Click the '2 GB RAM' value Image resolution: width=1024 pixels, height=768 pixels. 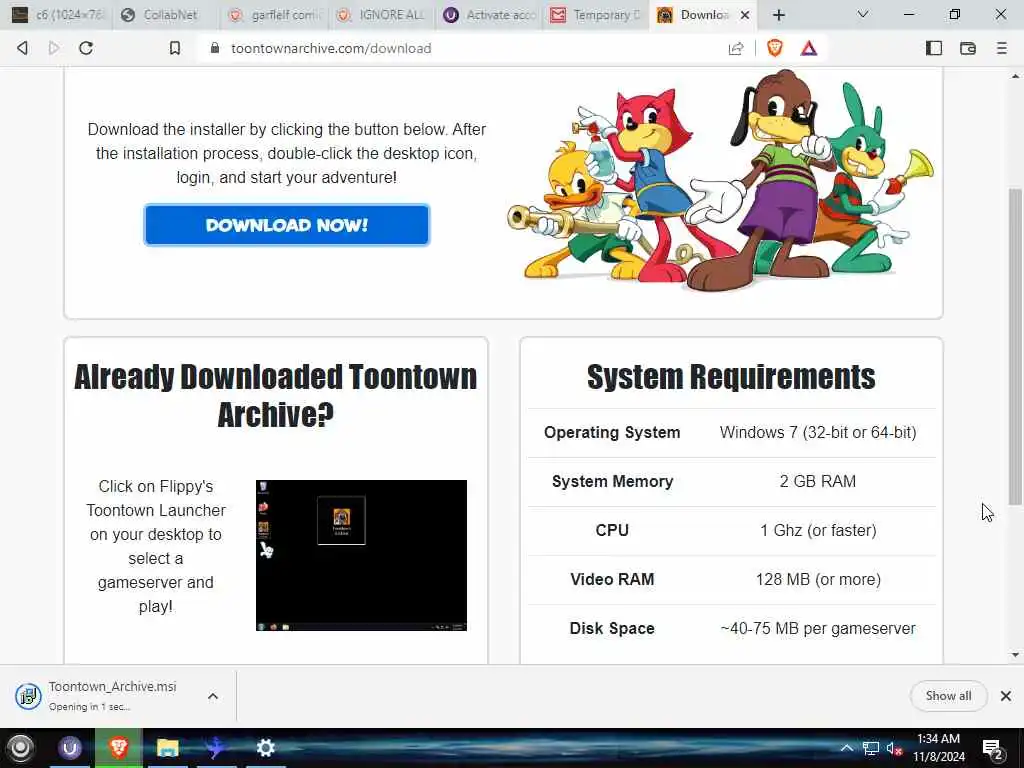818,481
